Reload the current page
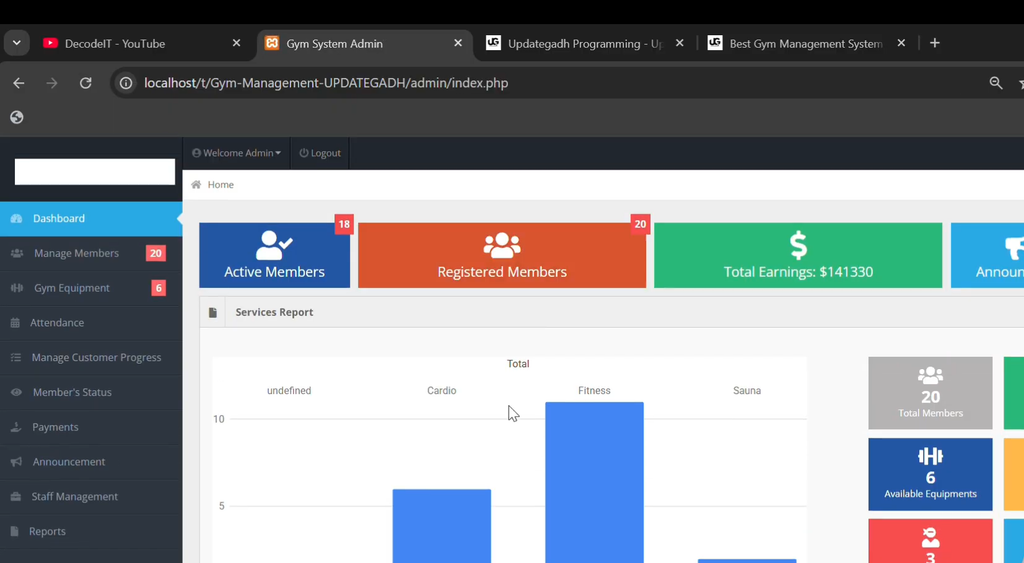The image size is (1024, 563). click(x=86, y=83)
